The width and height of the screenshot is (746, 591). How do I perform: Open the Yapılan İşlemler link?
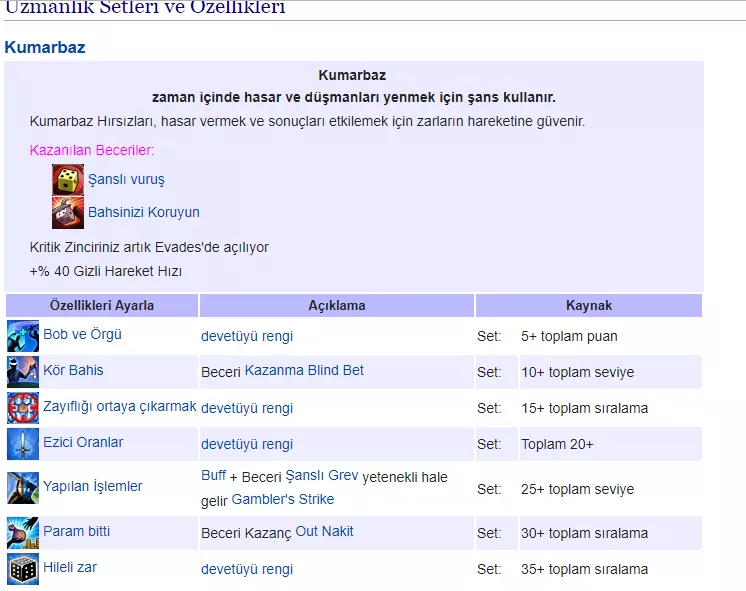tap(93, 486)
